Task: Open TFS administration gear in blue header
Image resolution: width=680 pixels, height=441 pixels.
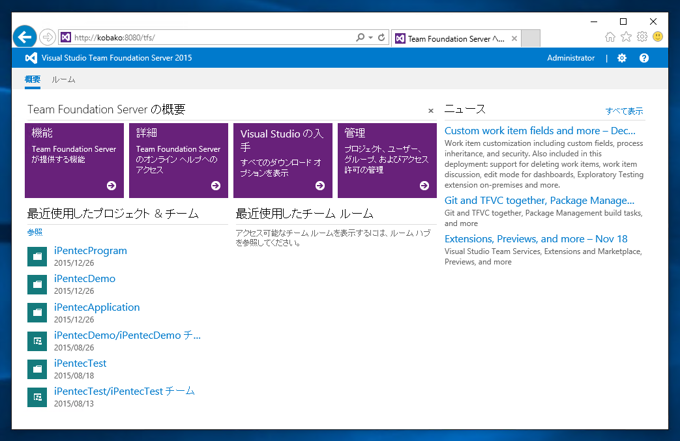Action: point(622,58)
